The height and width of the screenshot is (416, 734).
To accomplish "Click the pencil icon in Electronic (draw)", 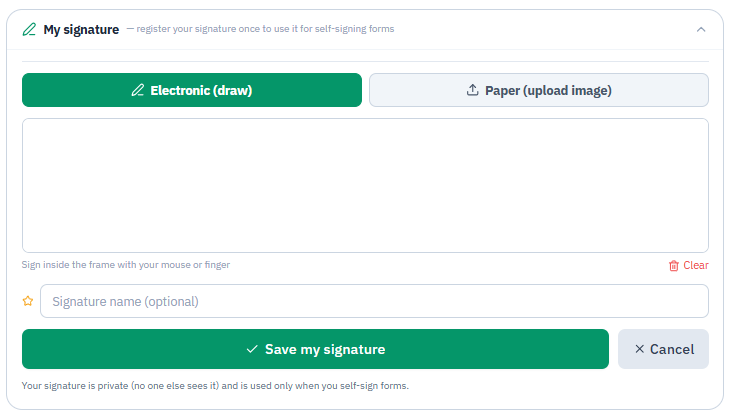I will coord(138,90).
